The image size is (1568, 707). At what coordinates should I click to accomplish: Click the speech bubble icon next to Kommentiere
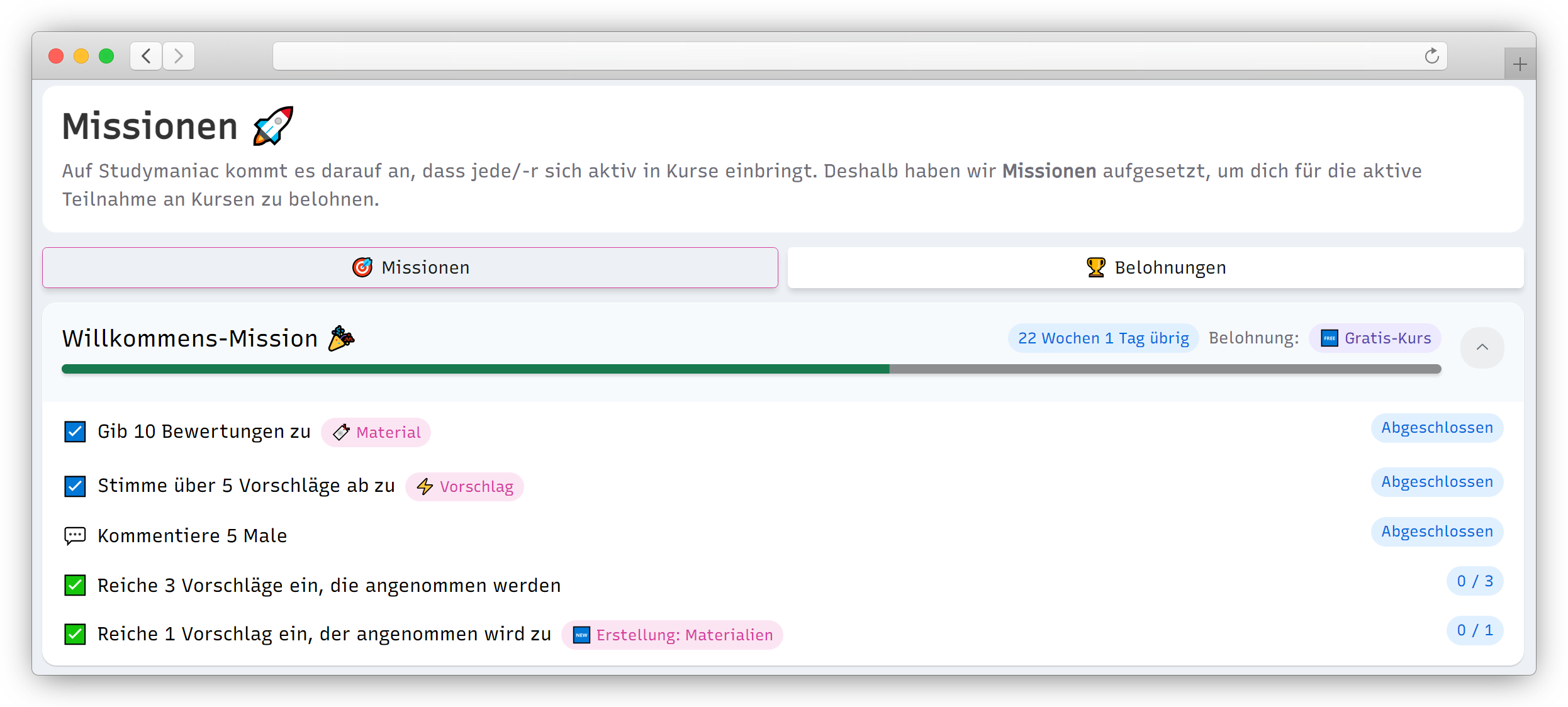point(75,536)
